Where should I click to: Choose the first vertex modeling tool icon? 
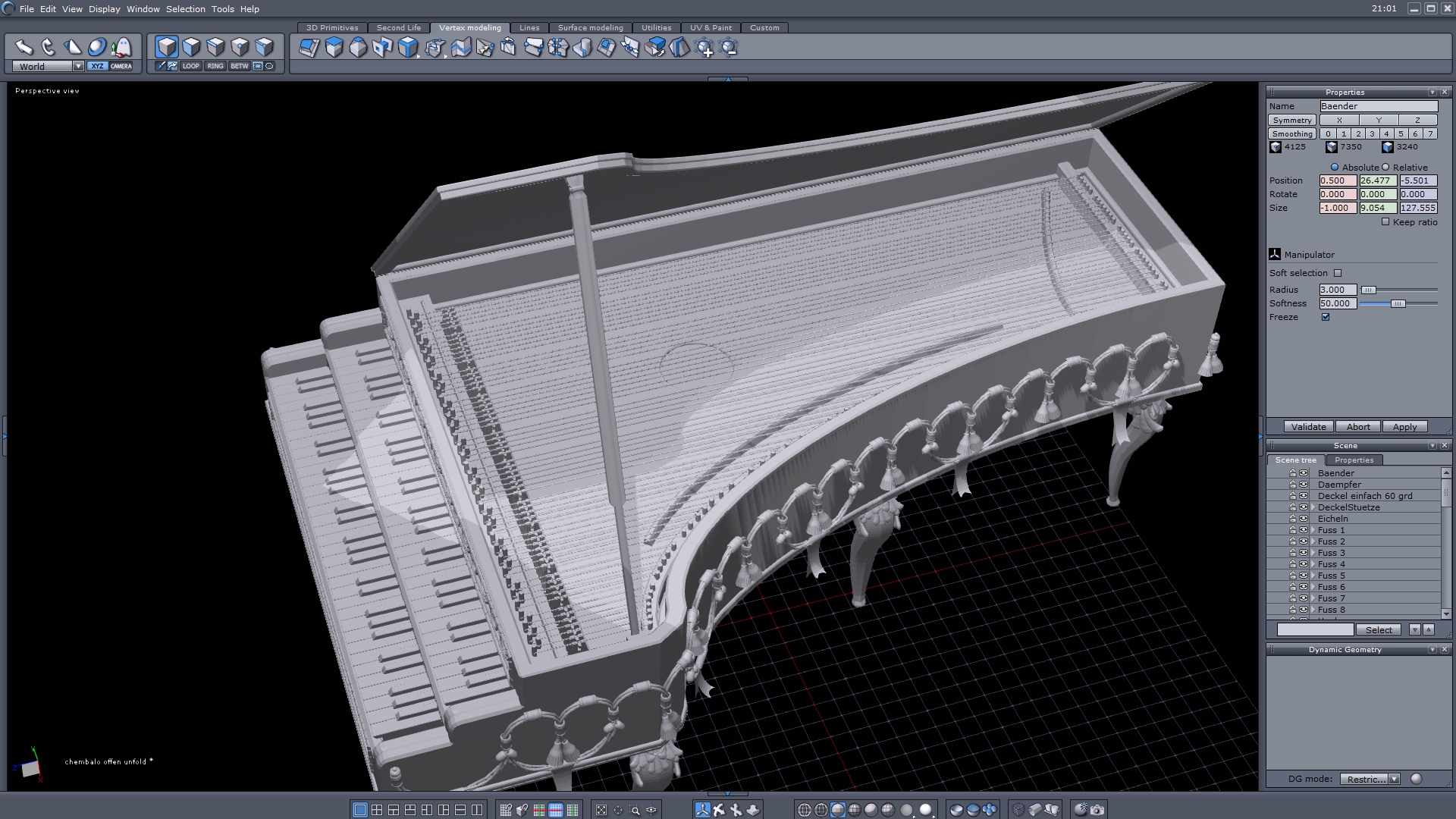(x=309, y=48)
